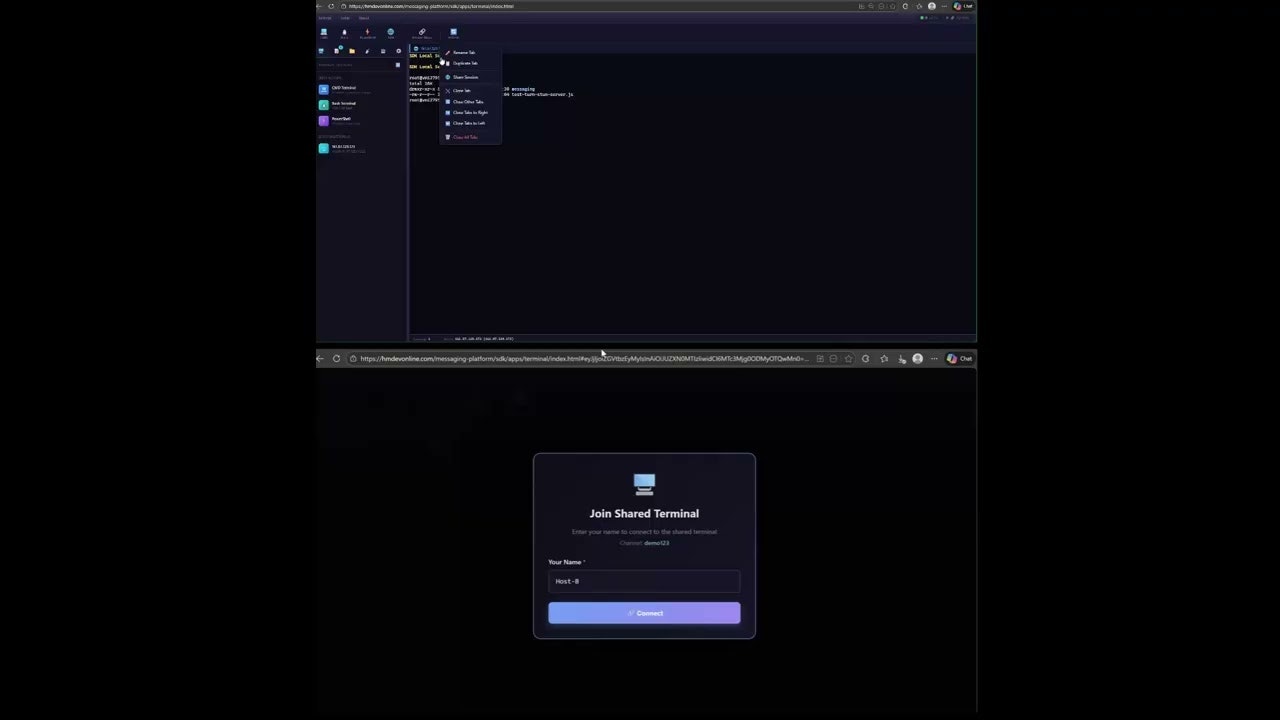Select the CMD Terminal entry in the sidebar
1280x720 pixels.
click(344, 88)
